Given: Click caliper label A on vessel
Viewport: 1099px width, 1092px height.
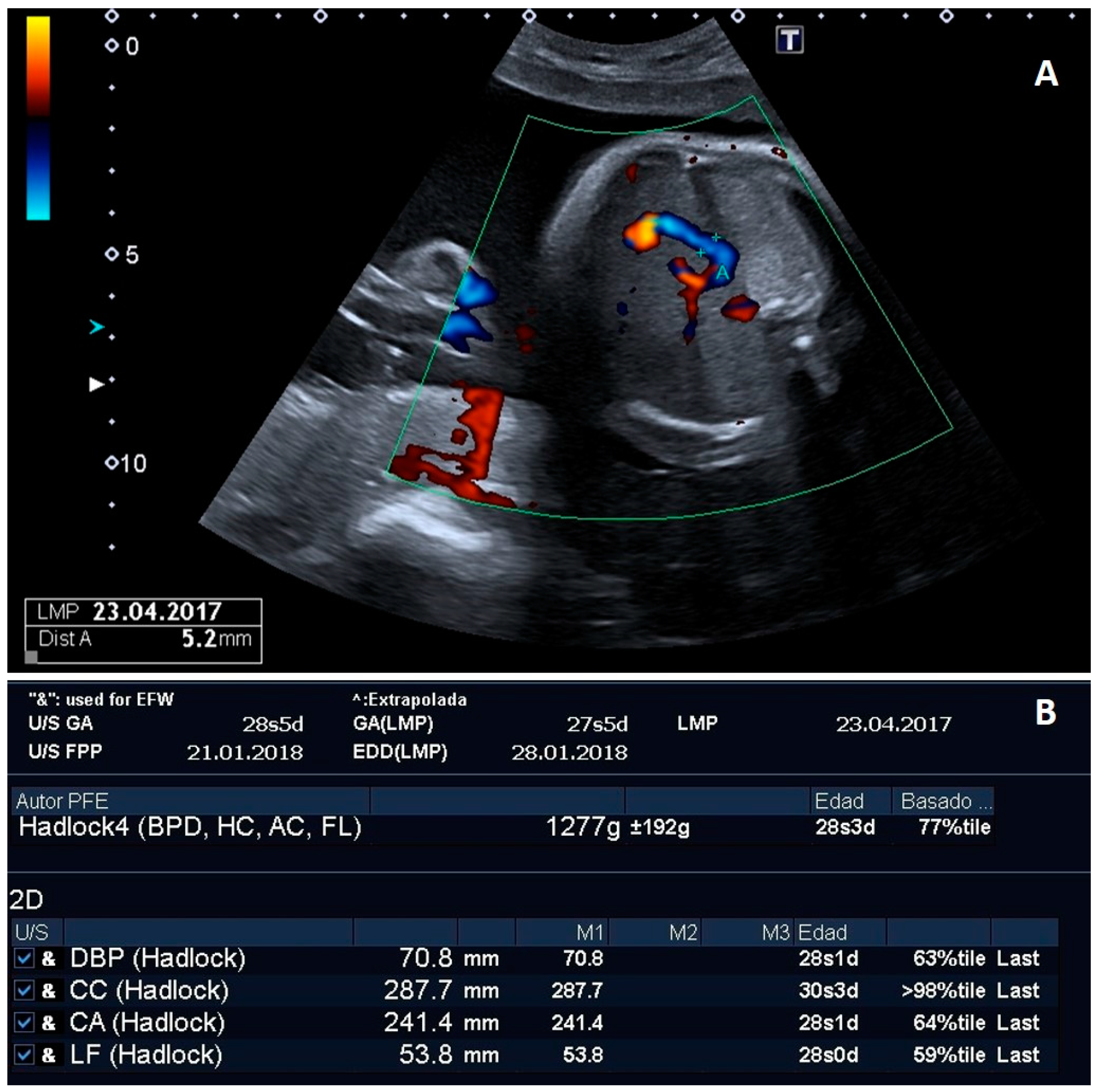Looking at the screenshot, I should point(722,273).
